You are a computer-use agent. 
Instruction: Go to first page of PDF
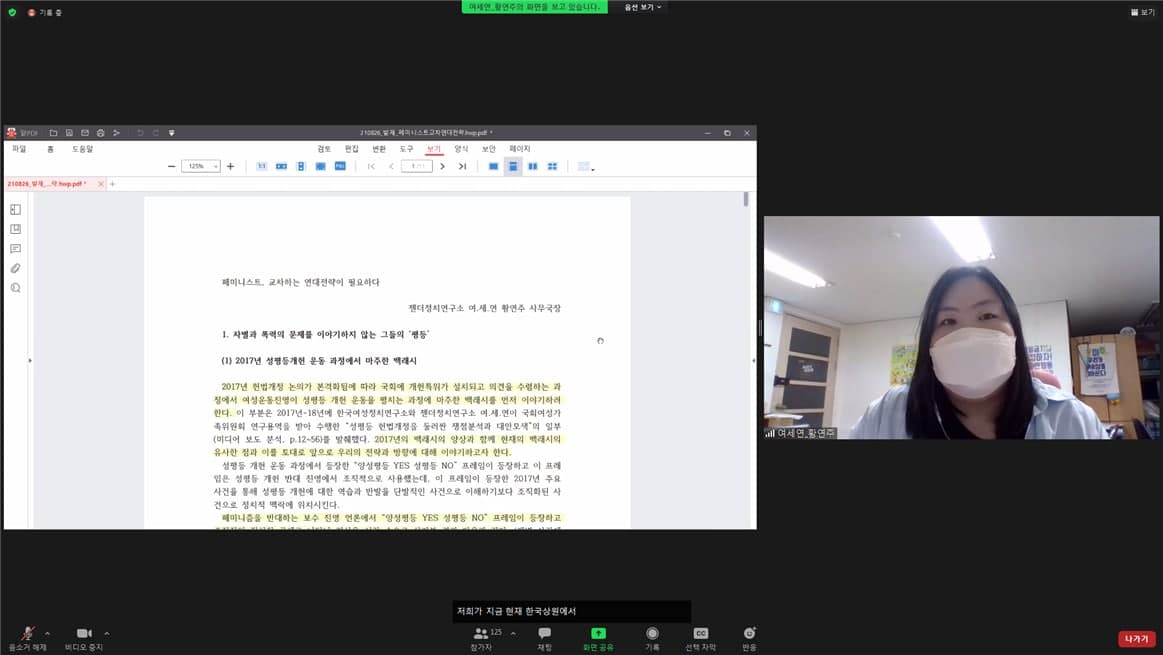pos(371,166)
